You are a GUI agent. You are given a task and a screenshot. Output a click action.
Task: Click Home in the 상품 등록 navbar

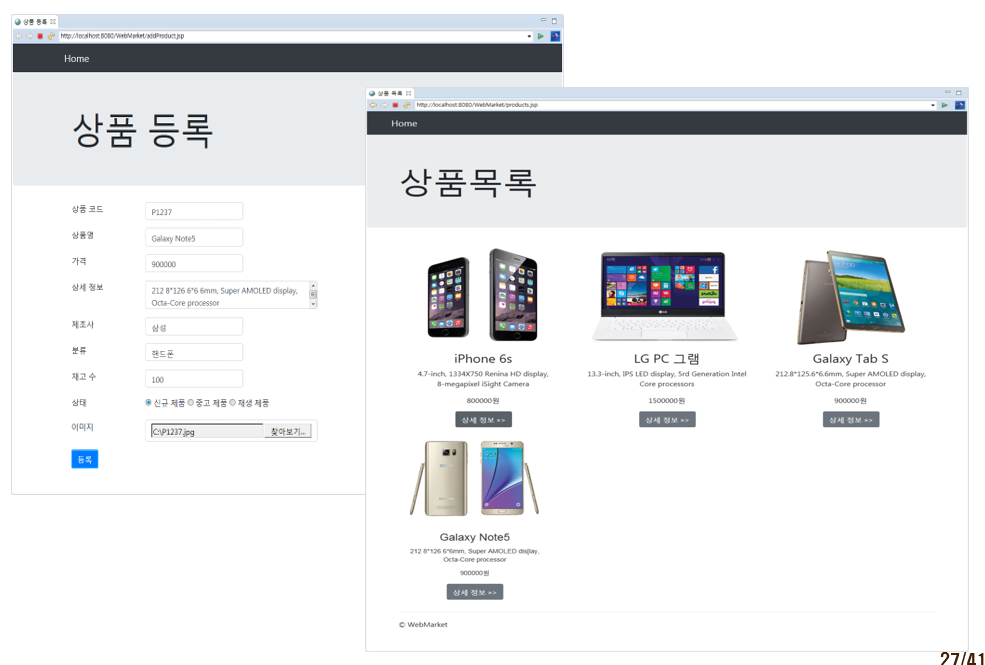[77, 58]
